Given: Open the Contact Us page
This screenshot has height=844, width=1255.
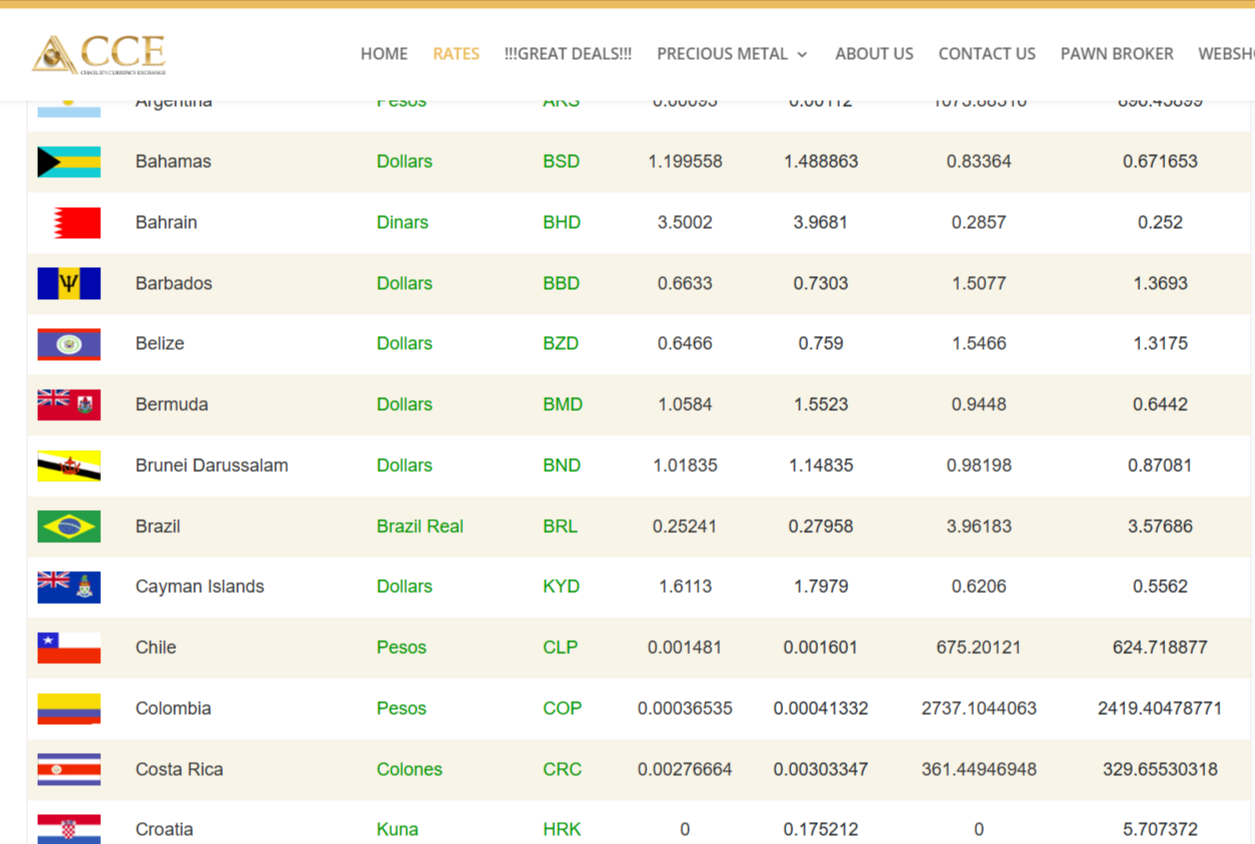Looking at the screenshot, I should (x=986, y=54).
